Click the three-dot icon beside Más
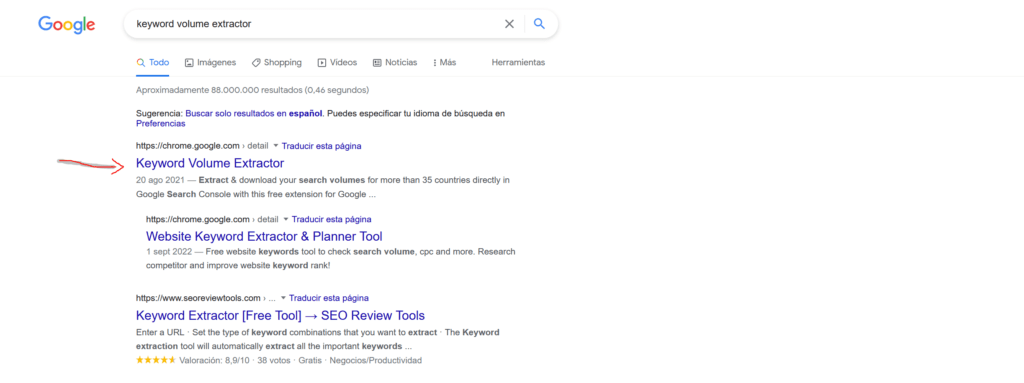The image size is (1024, 383). click(435, 63)
